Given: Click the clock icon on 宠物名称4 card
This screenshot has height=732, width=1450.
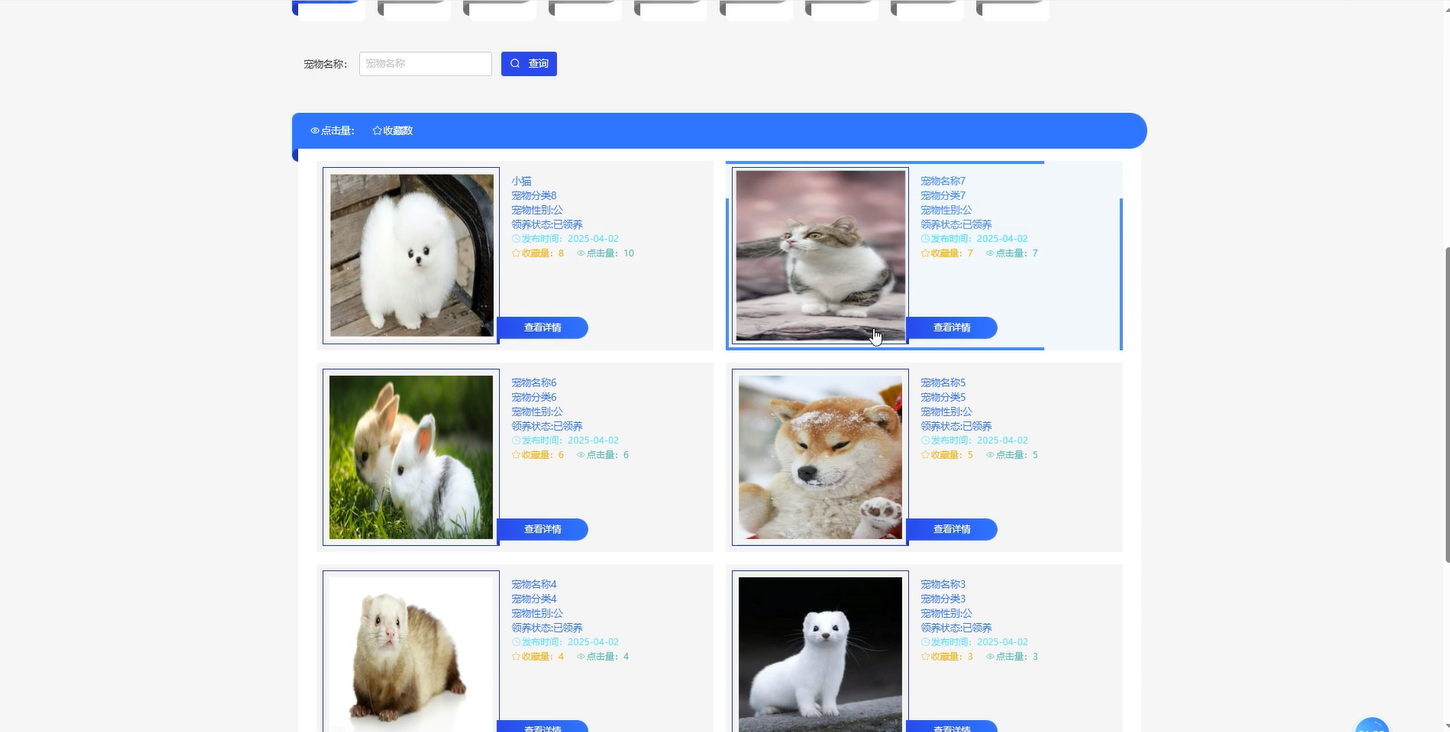Looking at the screenshot, I should [x=516, y=642].
